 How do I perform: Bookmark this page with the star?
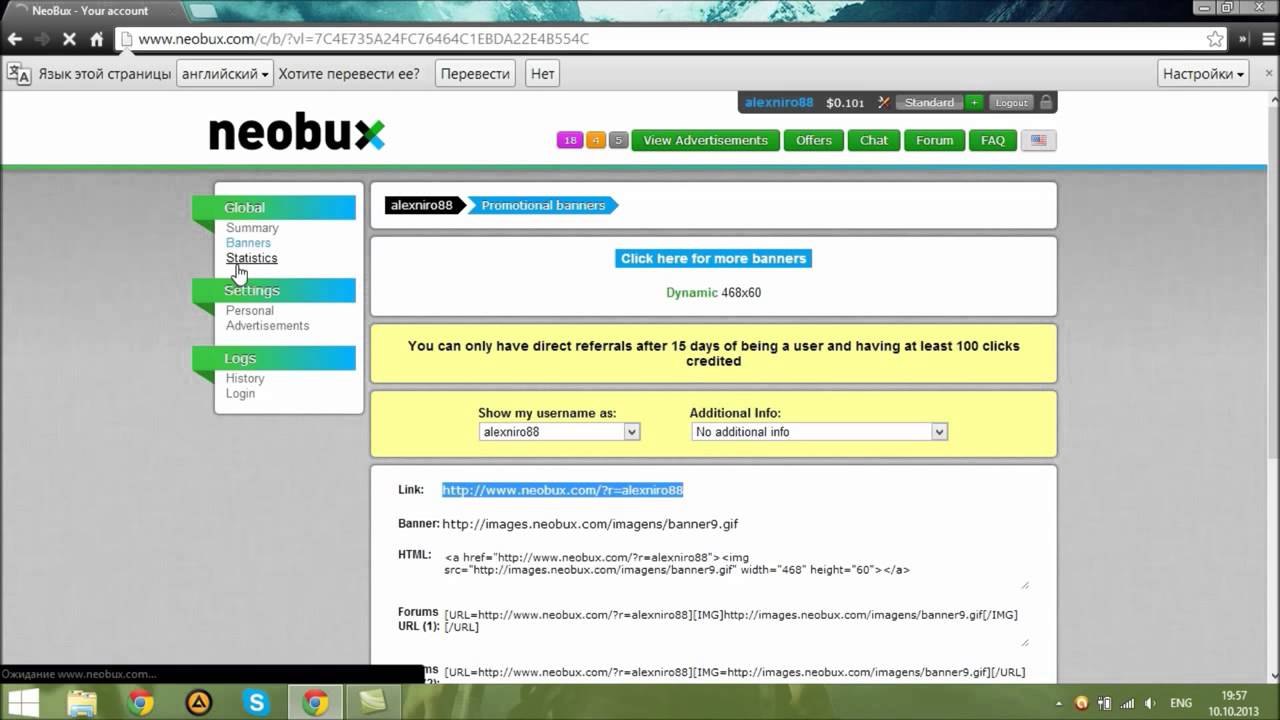click(1215, 39)
